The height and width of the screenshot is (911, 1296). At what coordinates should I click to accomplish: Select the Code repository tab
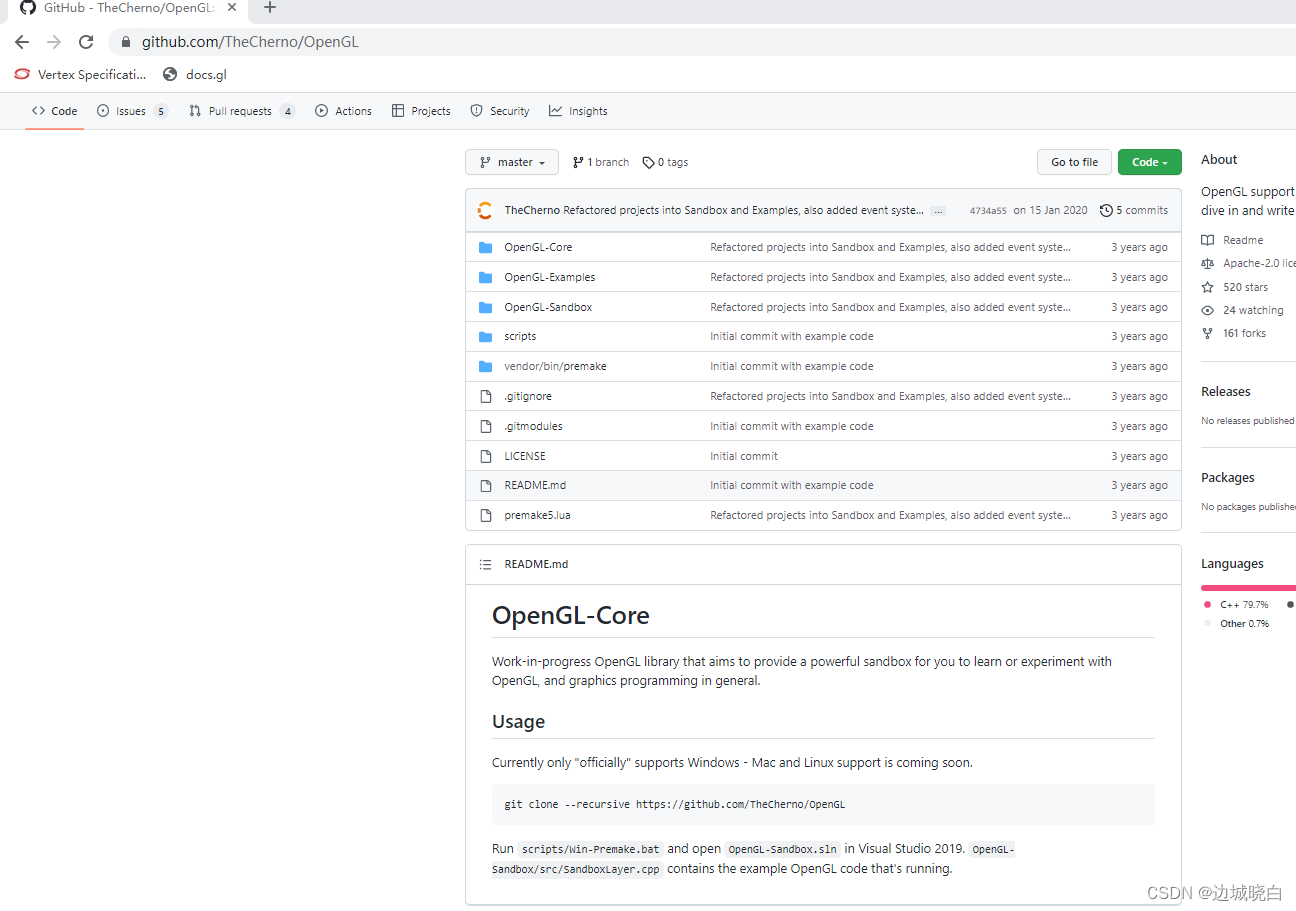[54, 111]
